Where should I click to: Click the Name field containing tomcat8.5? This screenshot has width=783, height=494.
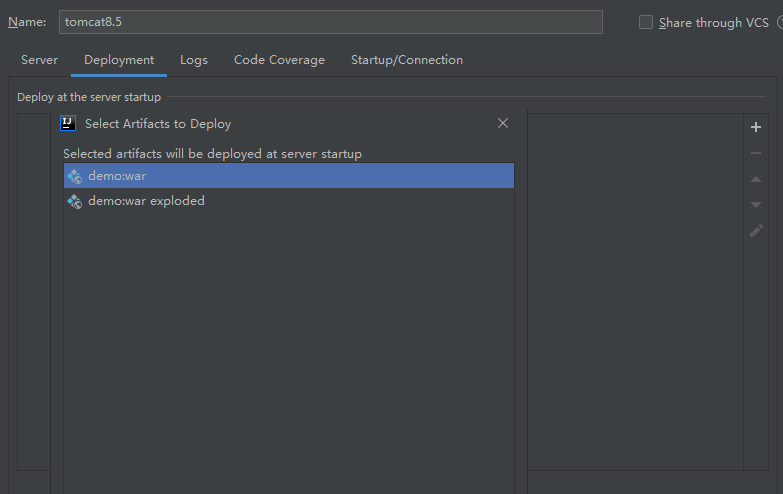tap(331, 22)
